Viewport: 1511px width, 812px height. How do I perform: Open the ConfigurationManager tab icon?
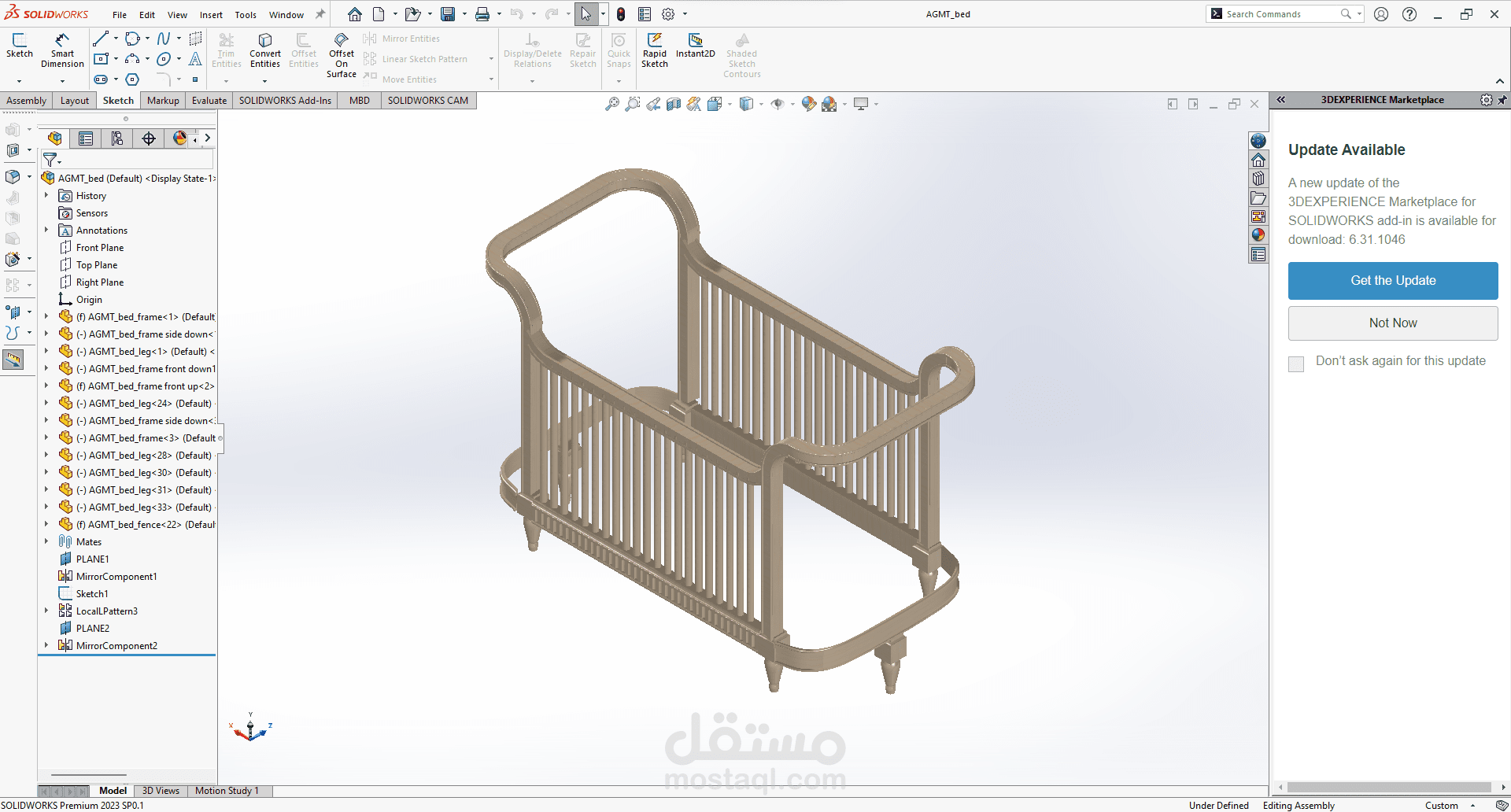[117, 138]
